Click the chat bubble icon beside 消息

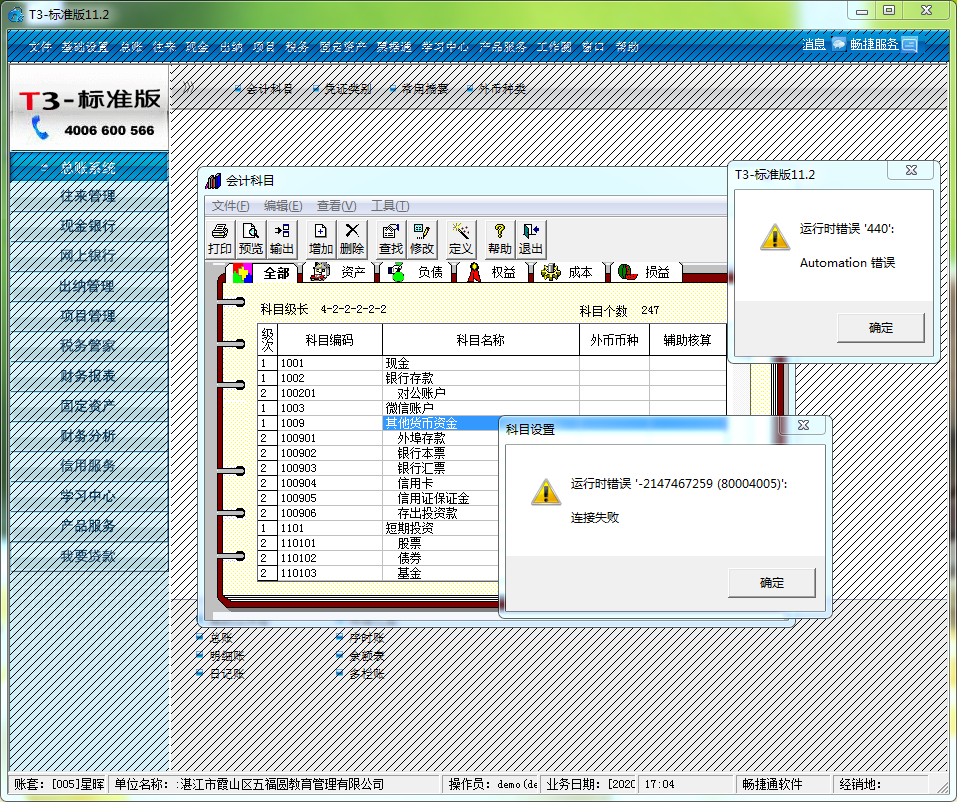839,44
